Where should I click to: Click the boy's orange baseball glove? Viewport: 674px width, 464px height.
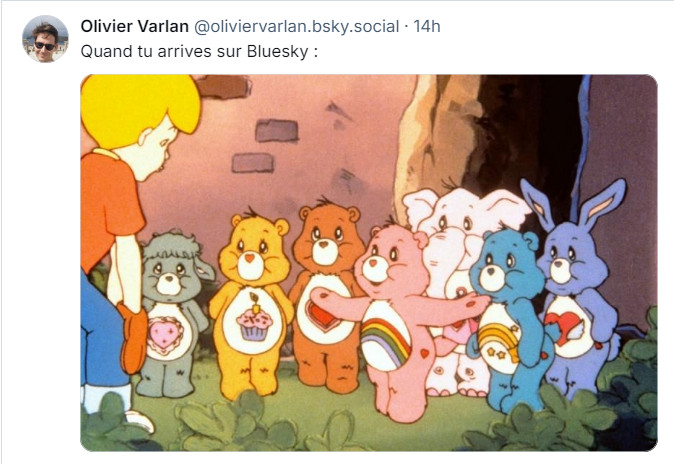134,335
